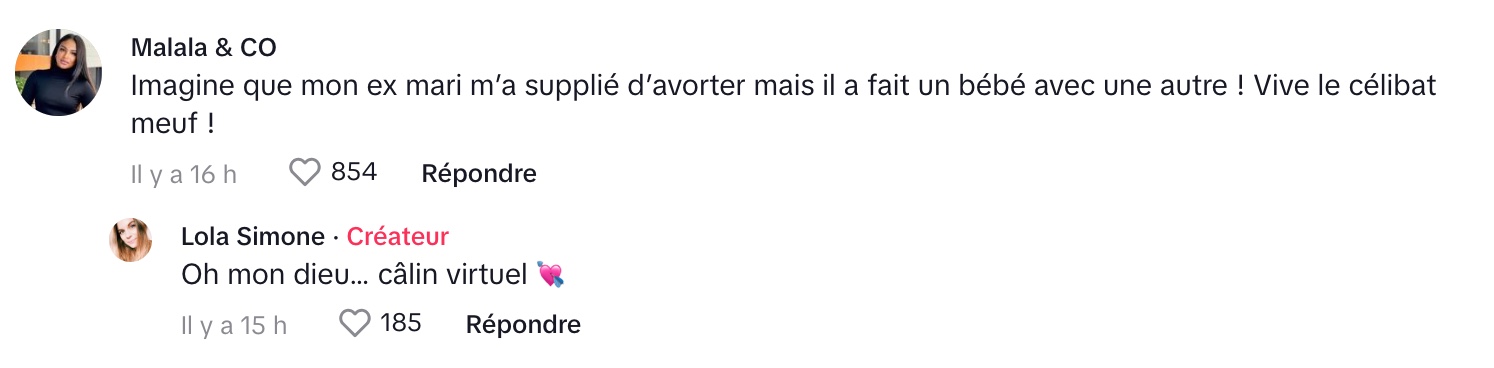Screen dimensions: 1494x368
Task: Open Lola Simone's profile picture
Action: pyautogui.click(x=130, y=240)
